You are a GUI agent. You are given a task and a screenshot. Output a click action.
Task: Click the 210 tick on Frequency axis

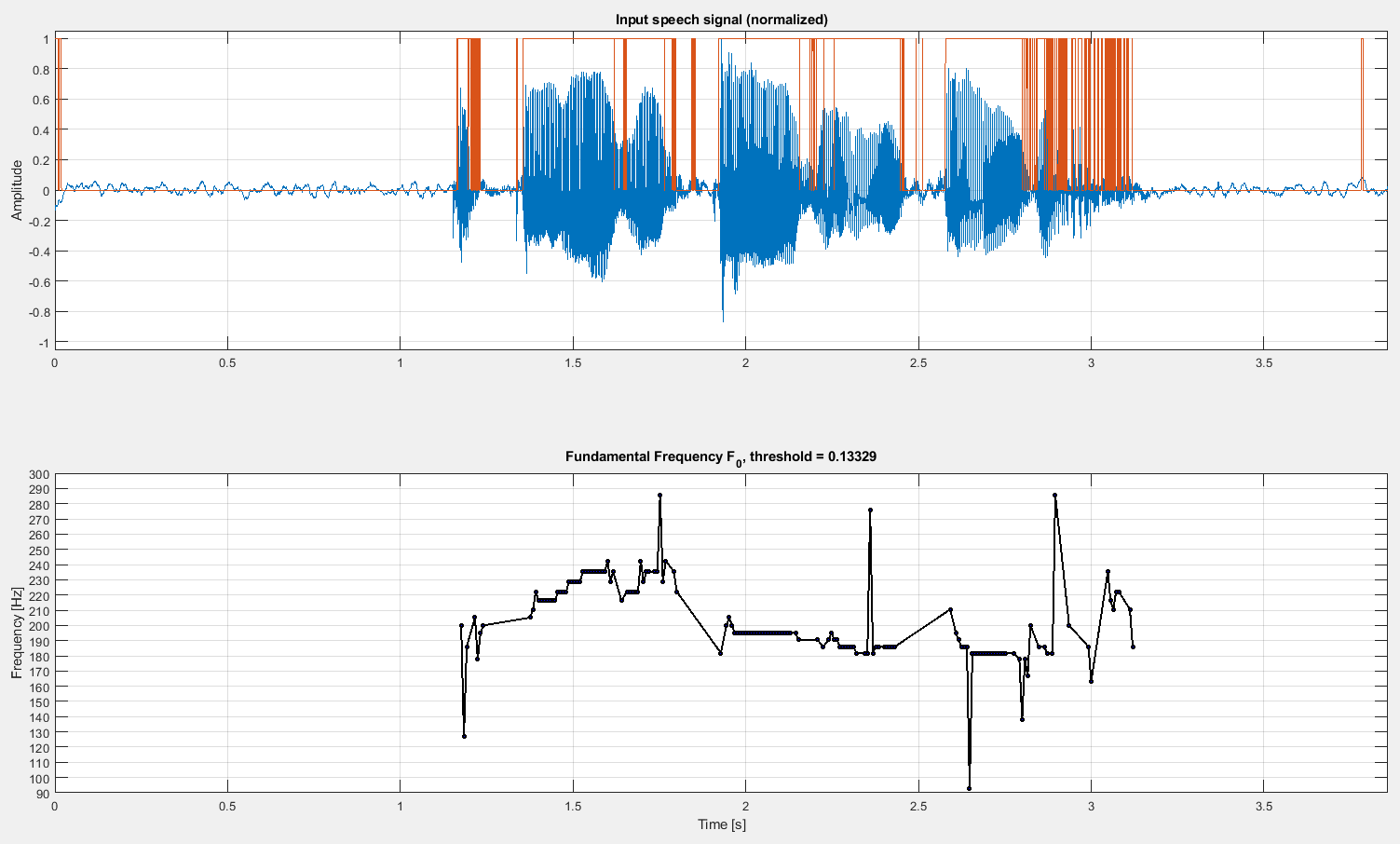[x=40, y=611]
